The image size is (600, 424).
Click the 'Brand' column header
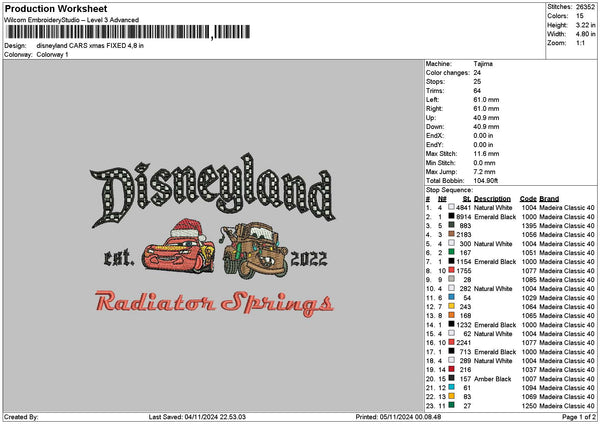pos(549,199)
